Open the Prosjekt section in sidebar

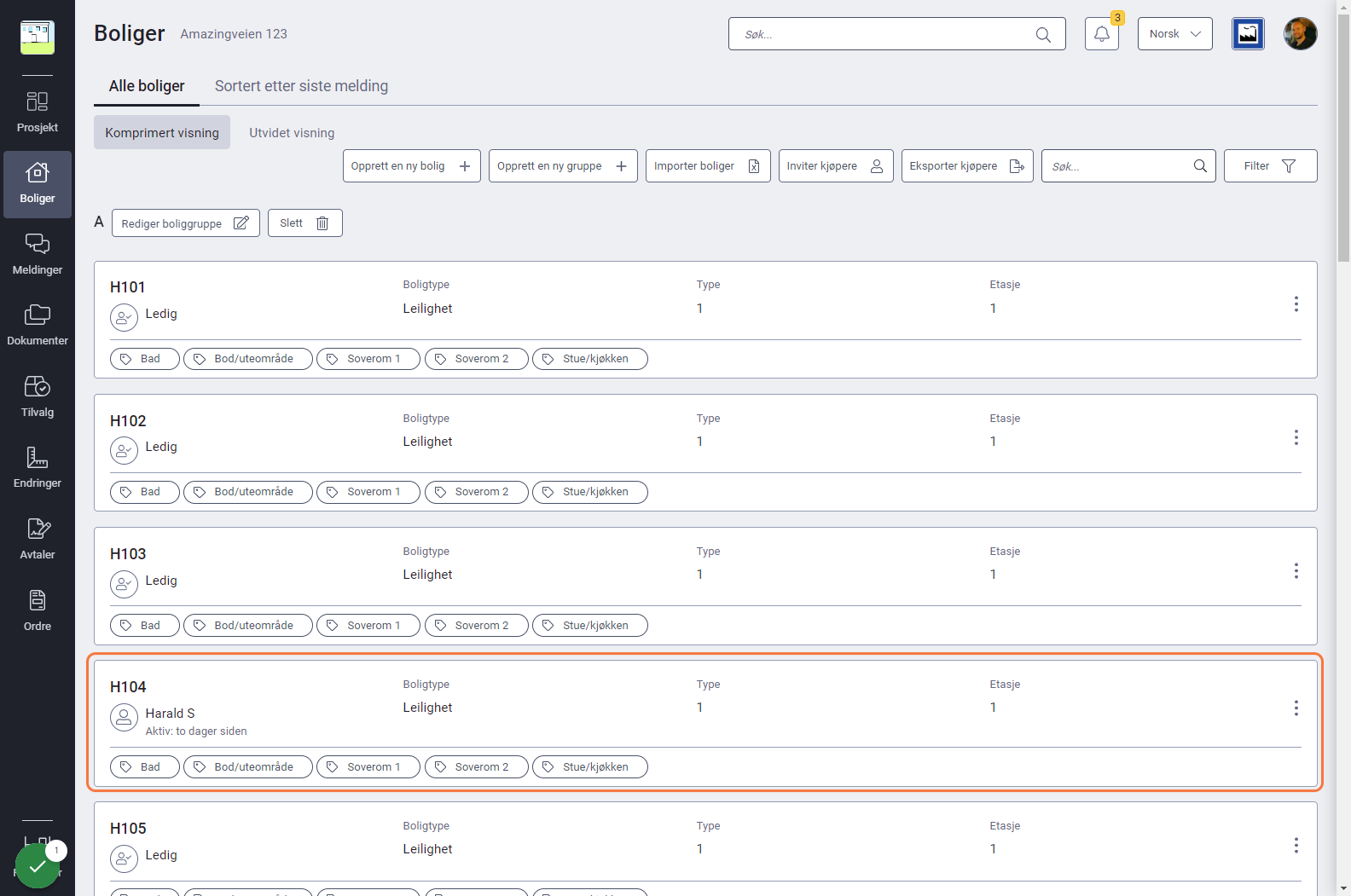pos(38,113)
